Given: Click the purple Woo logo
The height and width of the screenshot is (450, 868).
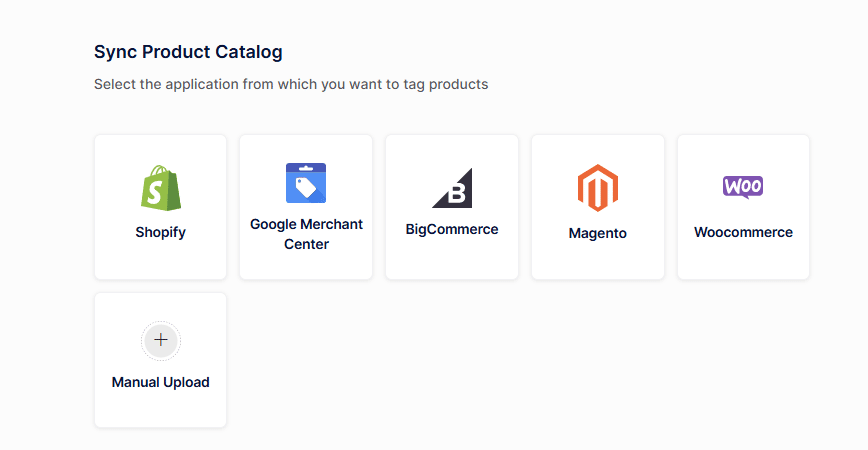Looking at the screenshot, I should pos(743,187).
